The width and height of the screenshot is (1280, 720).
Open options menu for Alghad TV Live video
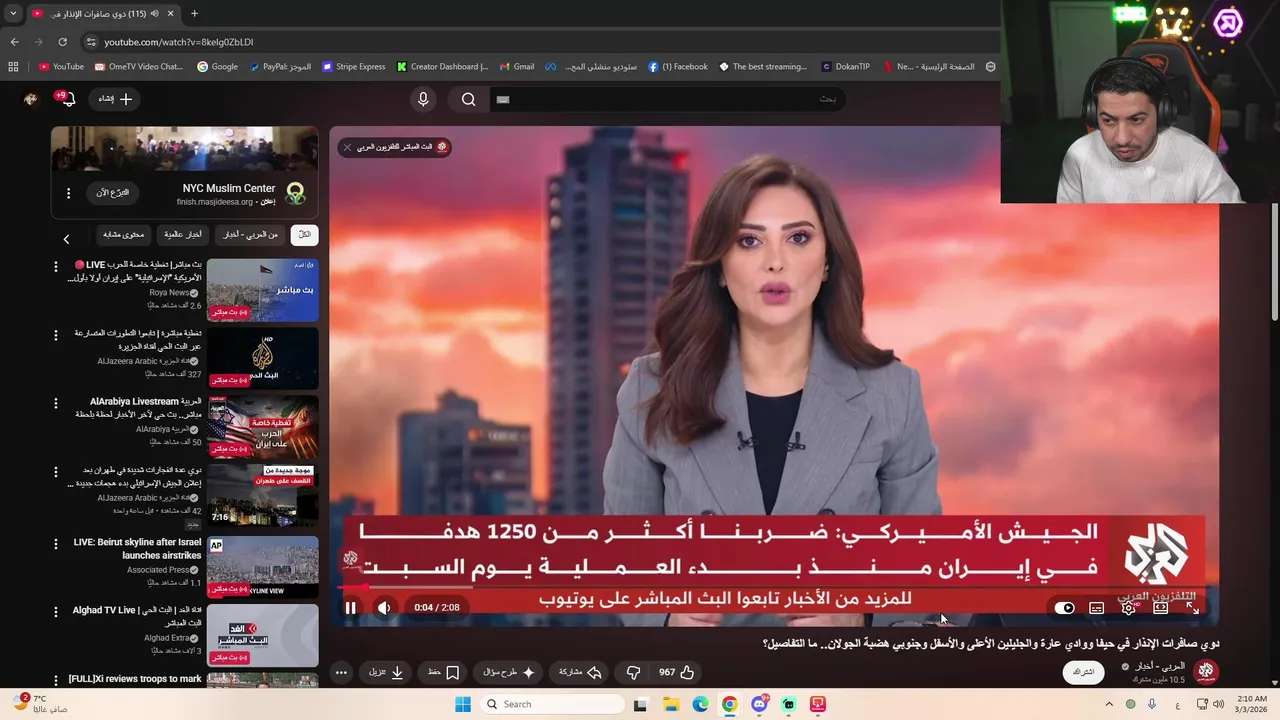click(x=56, y=611)
